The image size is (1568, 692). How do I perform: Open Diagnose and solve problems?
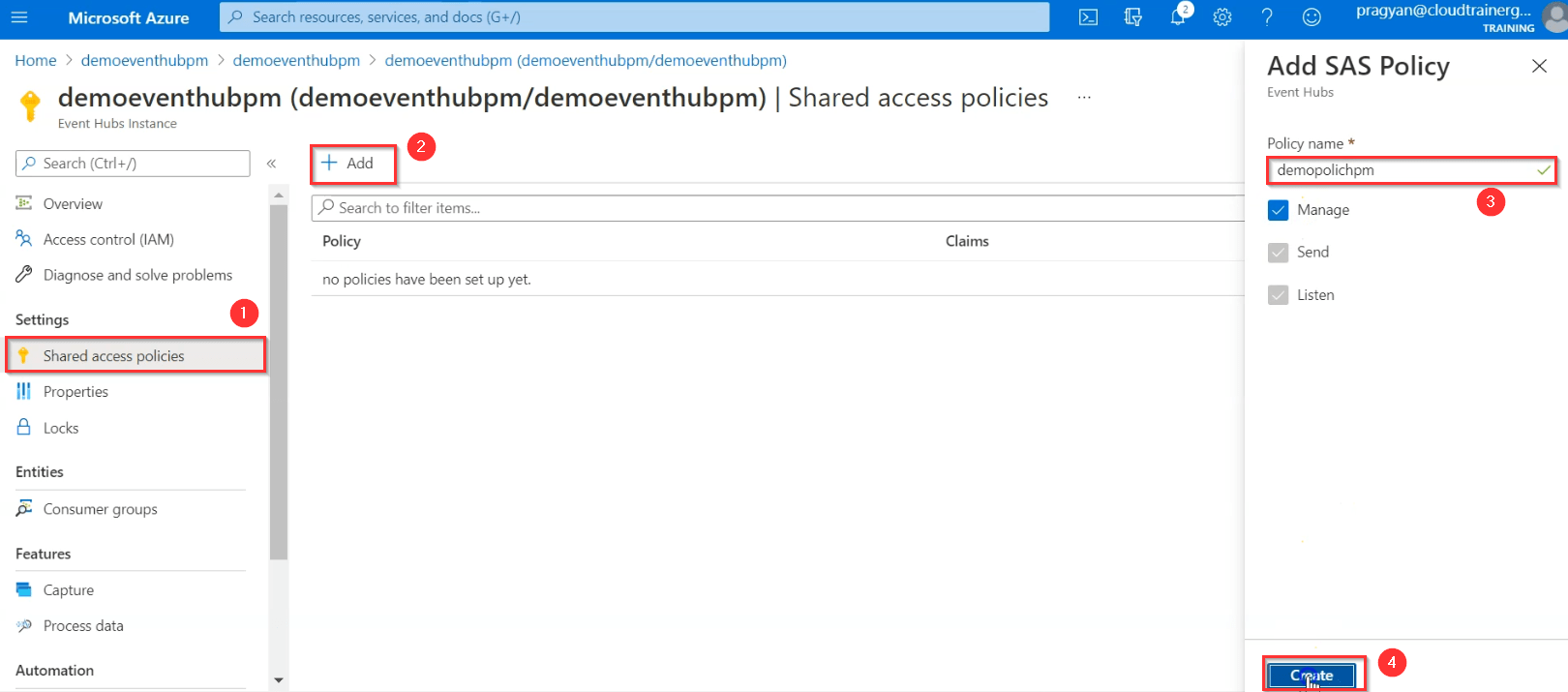[137, 275]
